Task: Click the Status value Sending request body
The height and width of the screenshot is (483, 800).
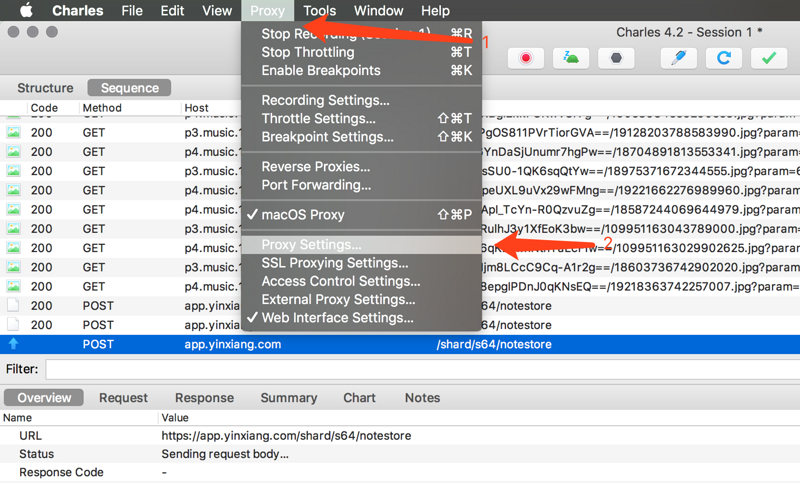Action: 225,454
